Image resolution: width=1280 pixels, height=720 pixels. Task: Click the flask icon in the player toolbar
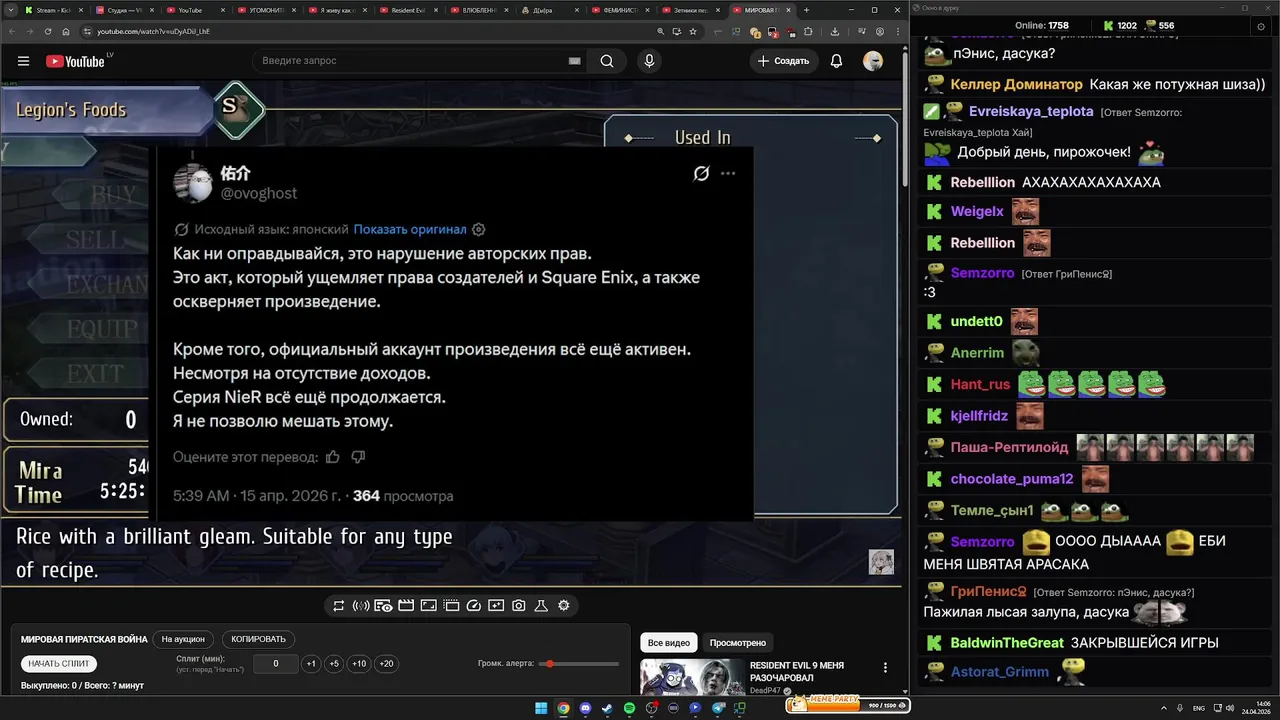541,605
